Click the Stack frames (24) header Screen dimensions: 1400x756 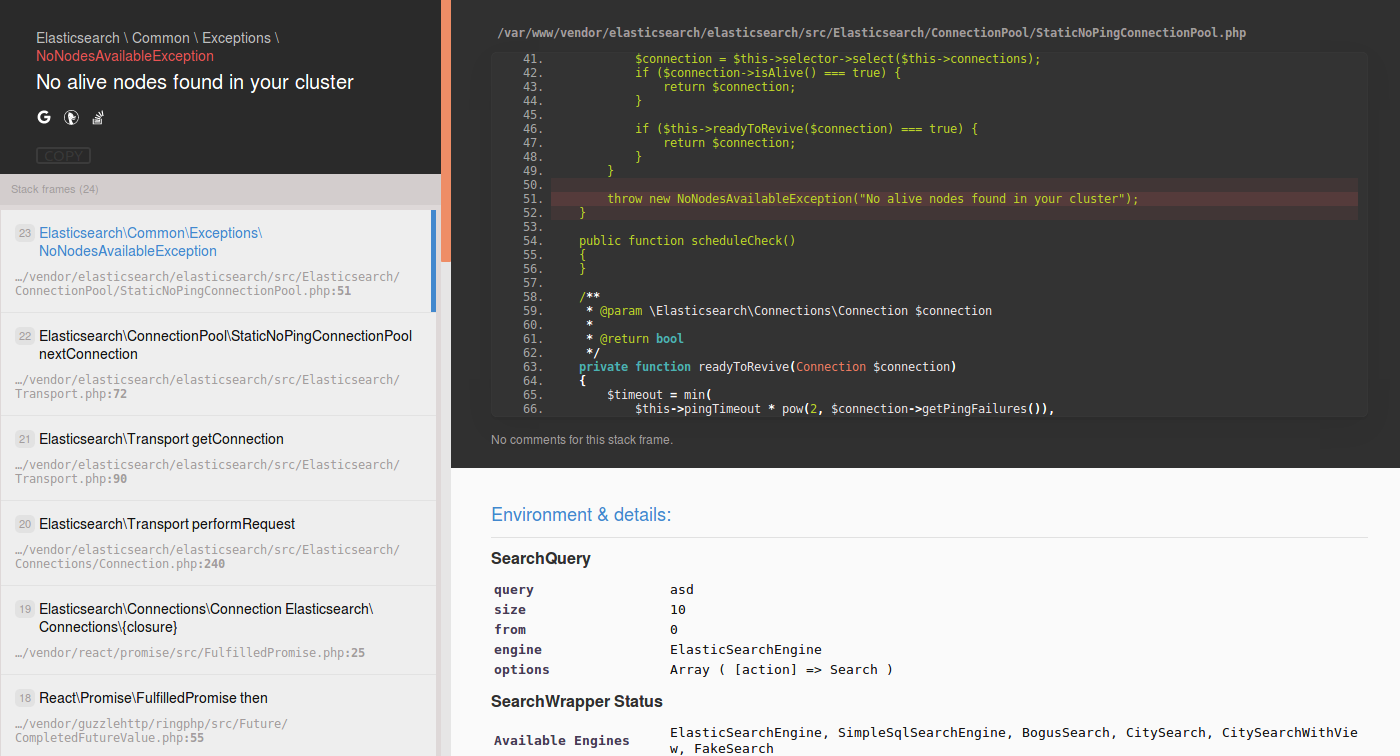click(58, 189)
